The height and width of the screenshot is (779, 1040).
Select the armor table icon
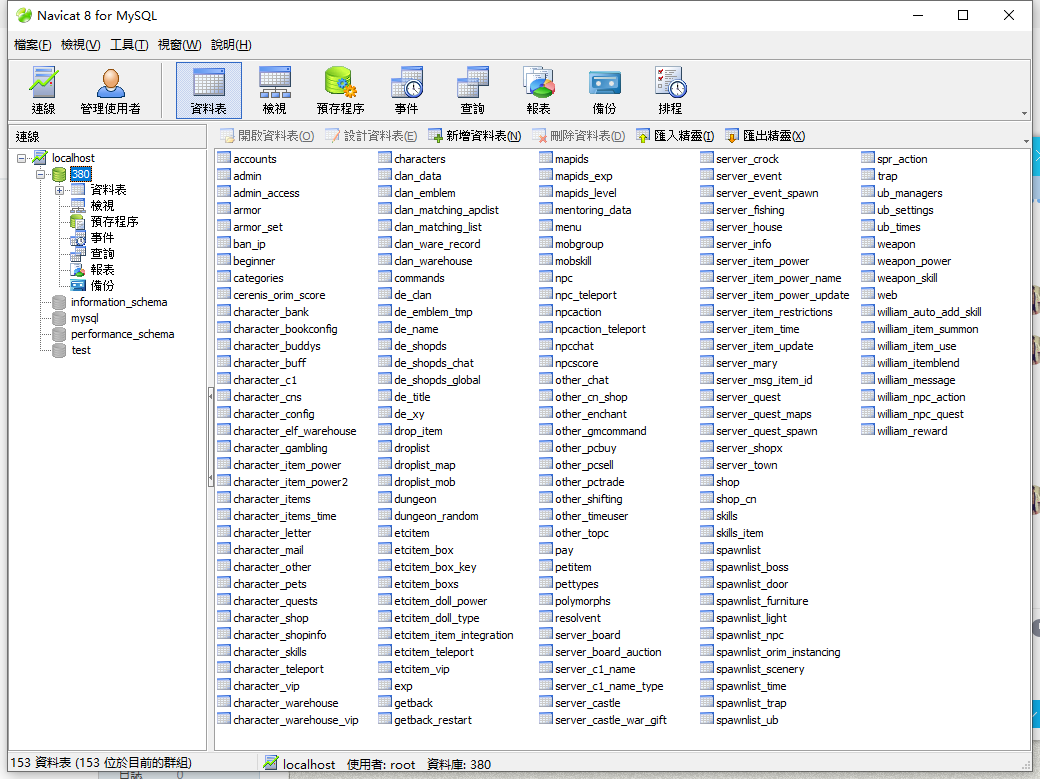tap(224, 209)
